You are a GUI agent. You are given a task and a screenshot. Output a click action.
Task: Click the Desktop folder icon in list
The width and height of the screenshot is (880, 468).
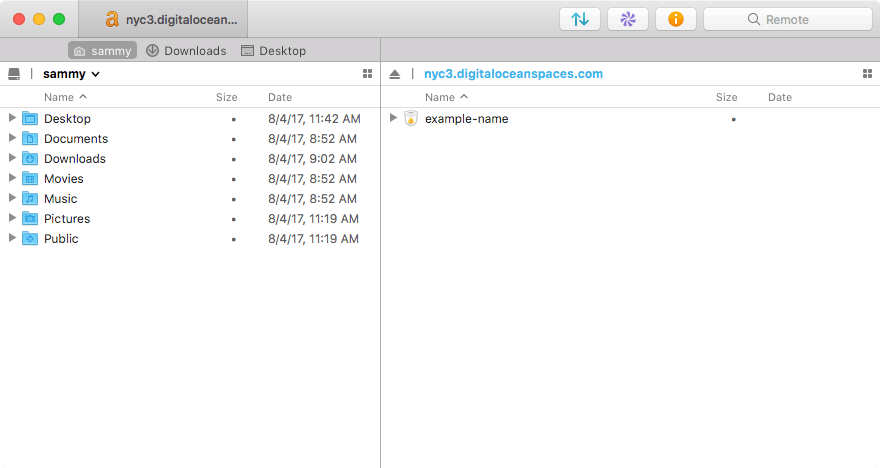[x=30, y=118]
